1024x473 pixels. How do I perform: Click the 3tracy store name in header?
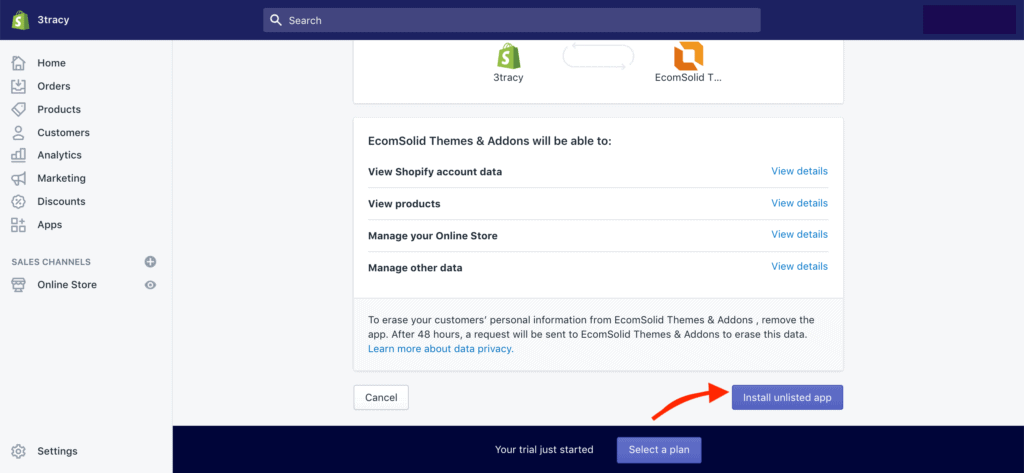(x=53, y=20)
